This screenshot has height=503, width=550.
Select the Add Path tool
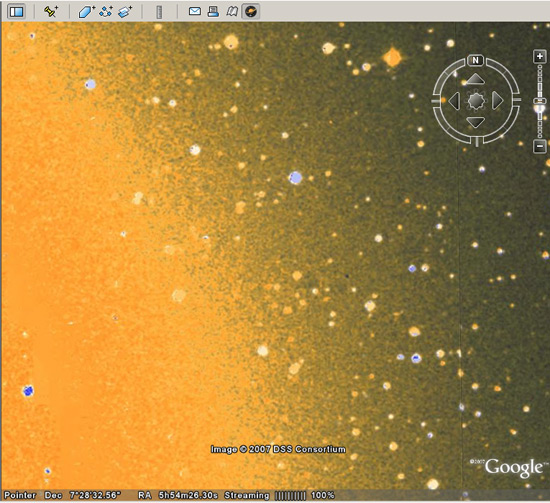(x=106, y=12)
